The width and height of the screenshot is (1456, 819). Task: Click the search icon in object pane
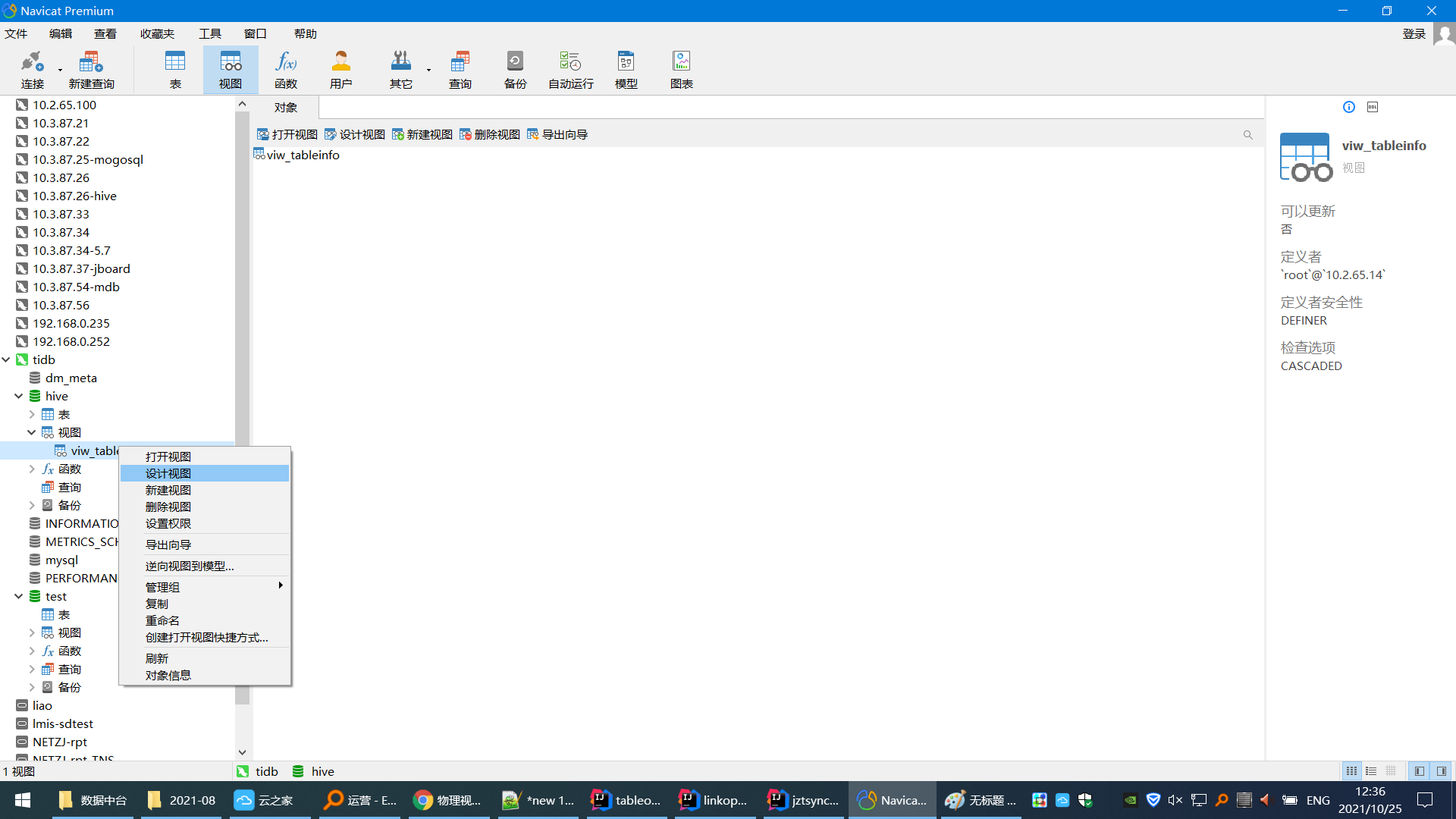pos(1247,135)
